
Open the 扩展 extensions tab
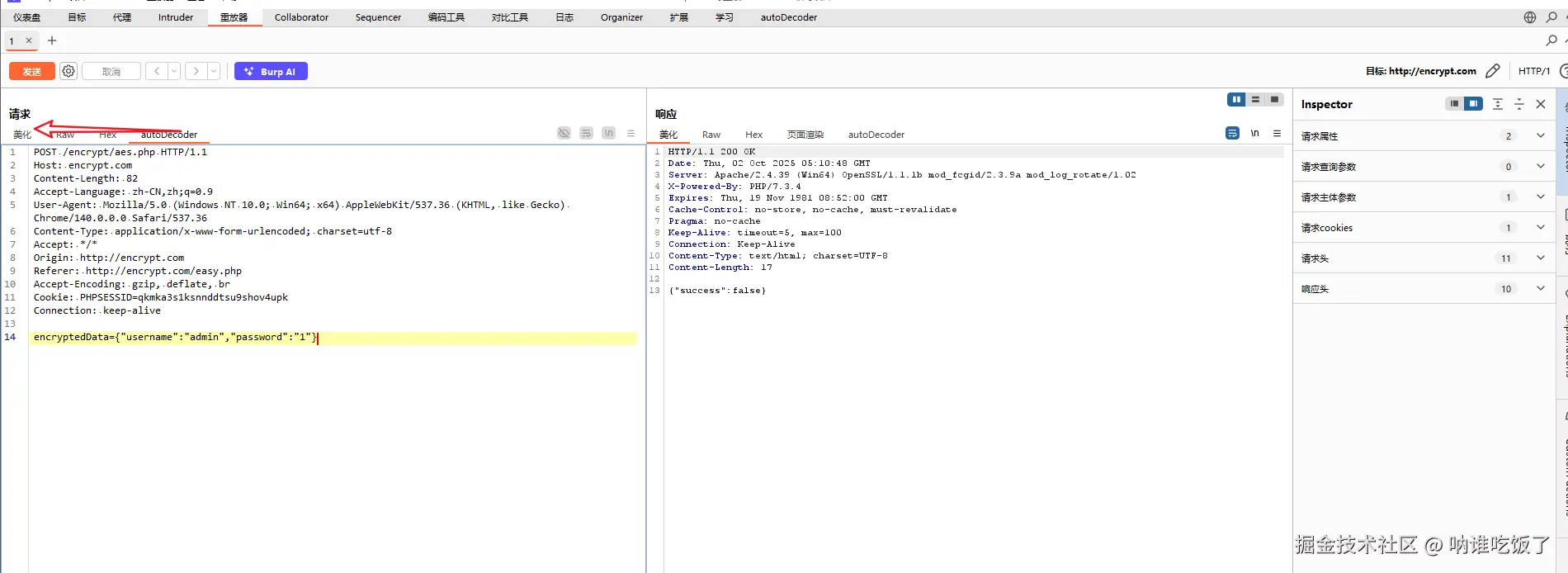click(679, 17)
